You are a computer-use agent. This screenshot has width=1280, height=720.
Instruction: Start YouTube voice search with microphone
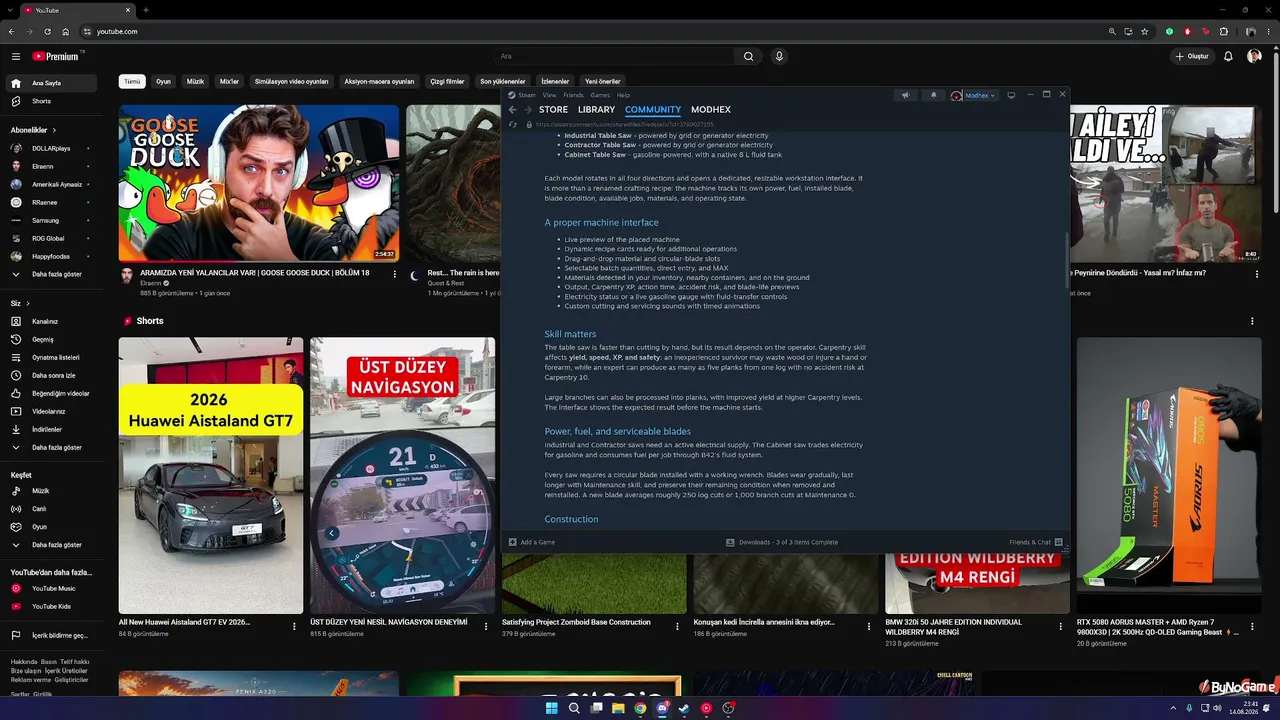pos(779,57)
